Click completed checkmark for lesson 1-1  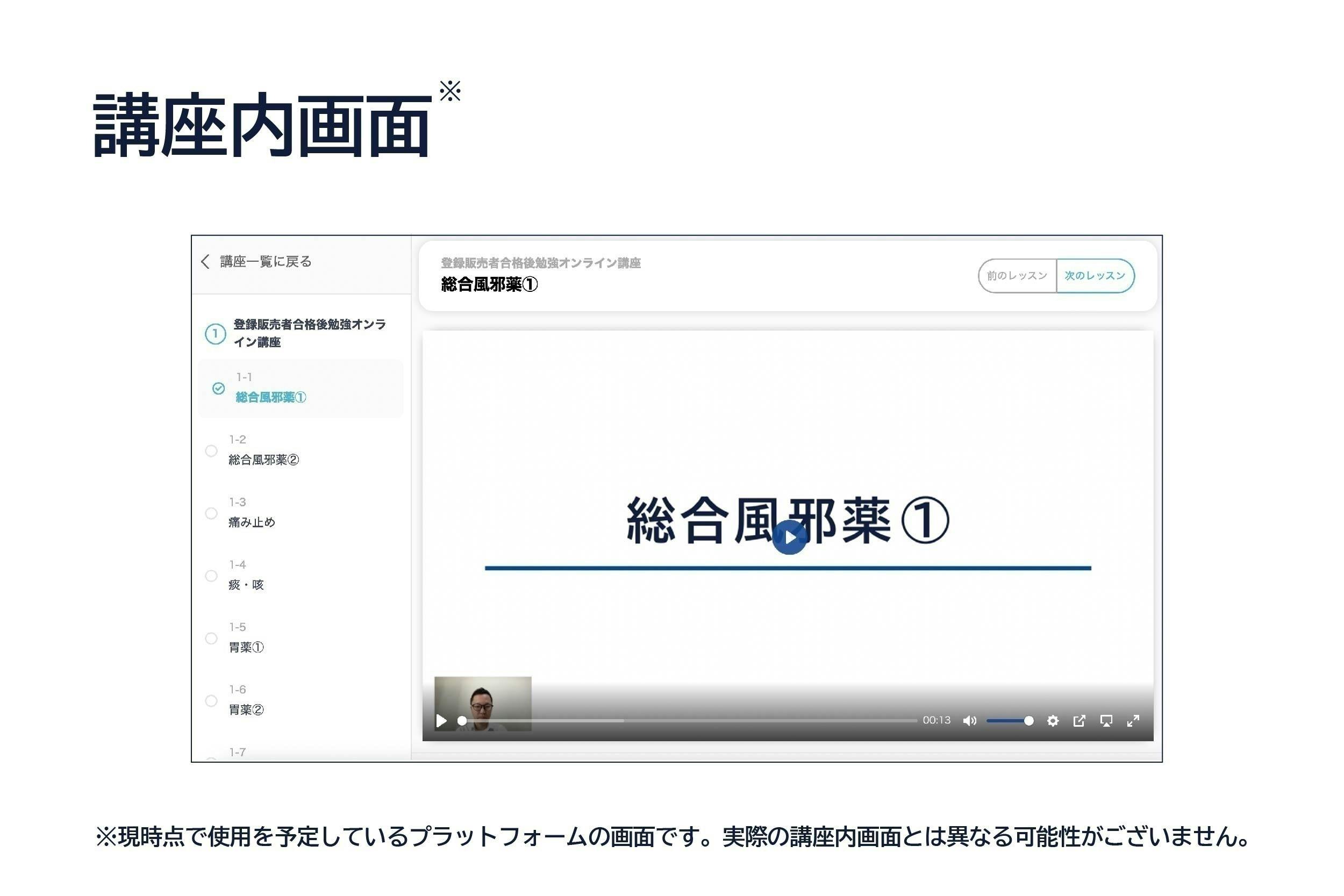(x=218, y=389)
